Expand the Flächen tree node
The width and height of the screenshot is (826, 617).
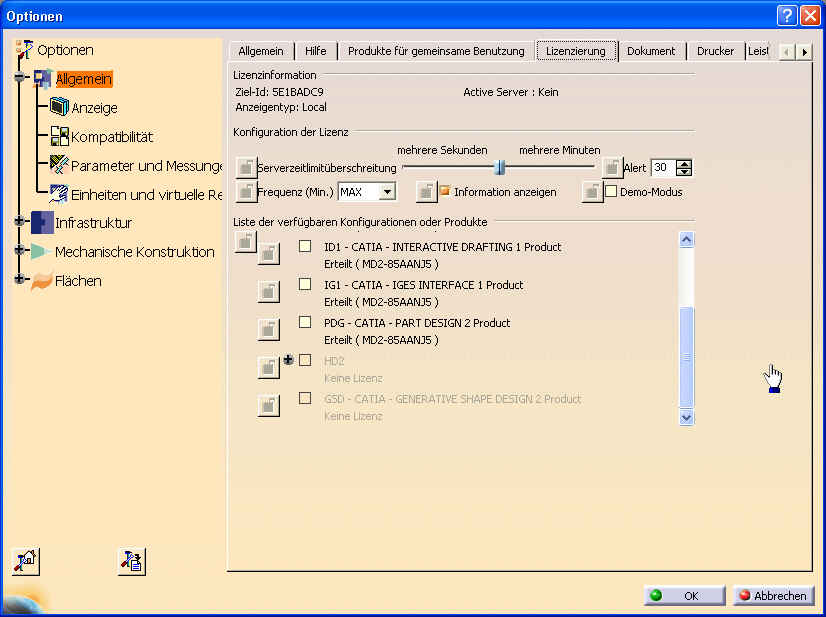20,279
